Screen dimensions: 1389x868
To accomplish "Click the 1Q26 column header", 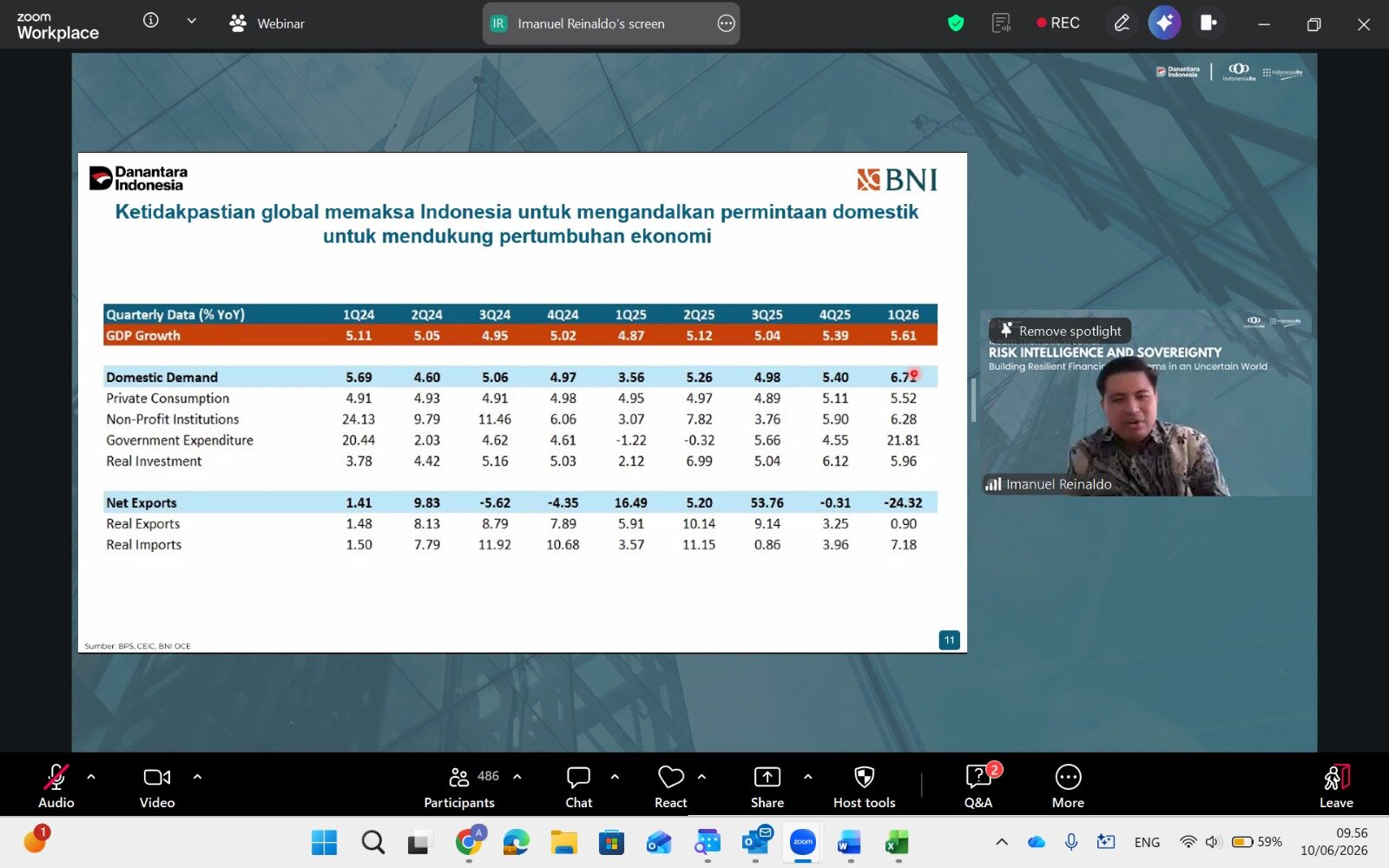I will click(903, 314).
